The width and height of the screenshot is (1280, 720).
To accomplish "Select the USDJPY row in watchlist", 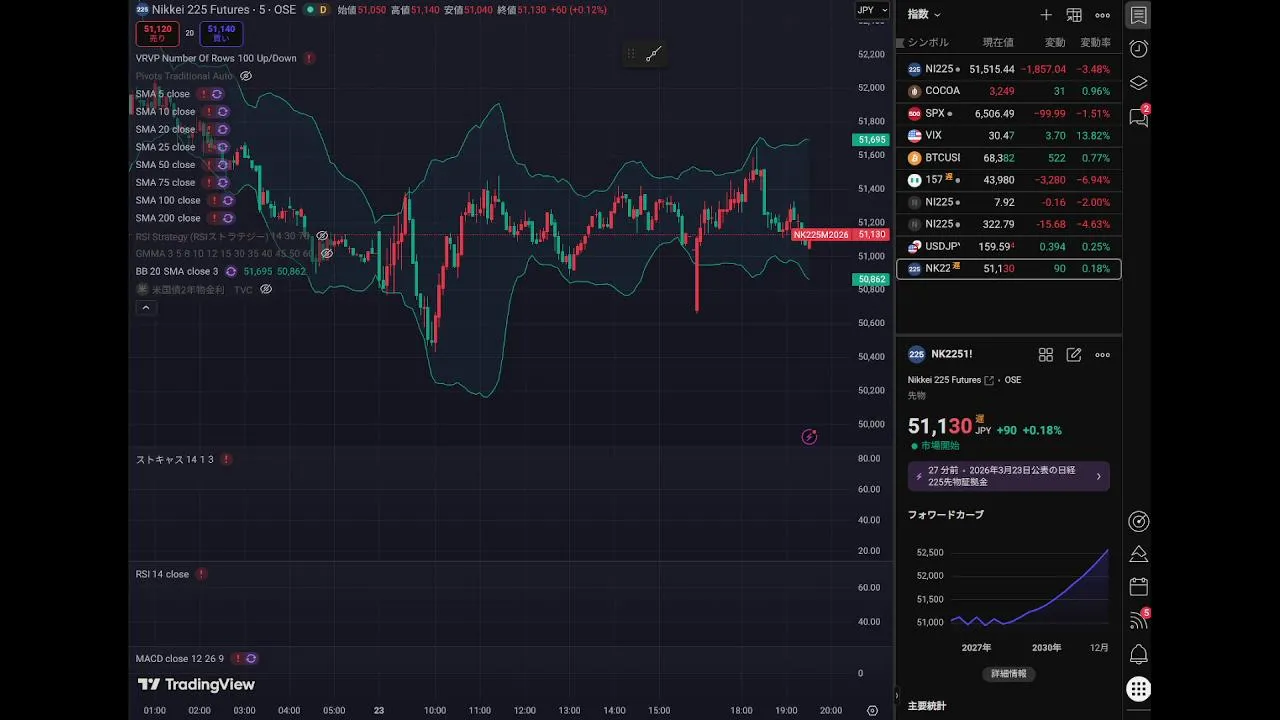I will pyautogui.click(x=1008, y=247).
